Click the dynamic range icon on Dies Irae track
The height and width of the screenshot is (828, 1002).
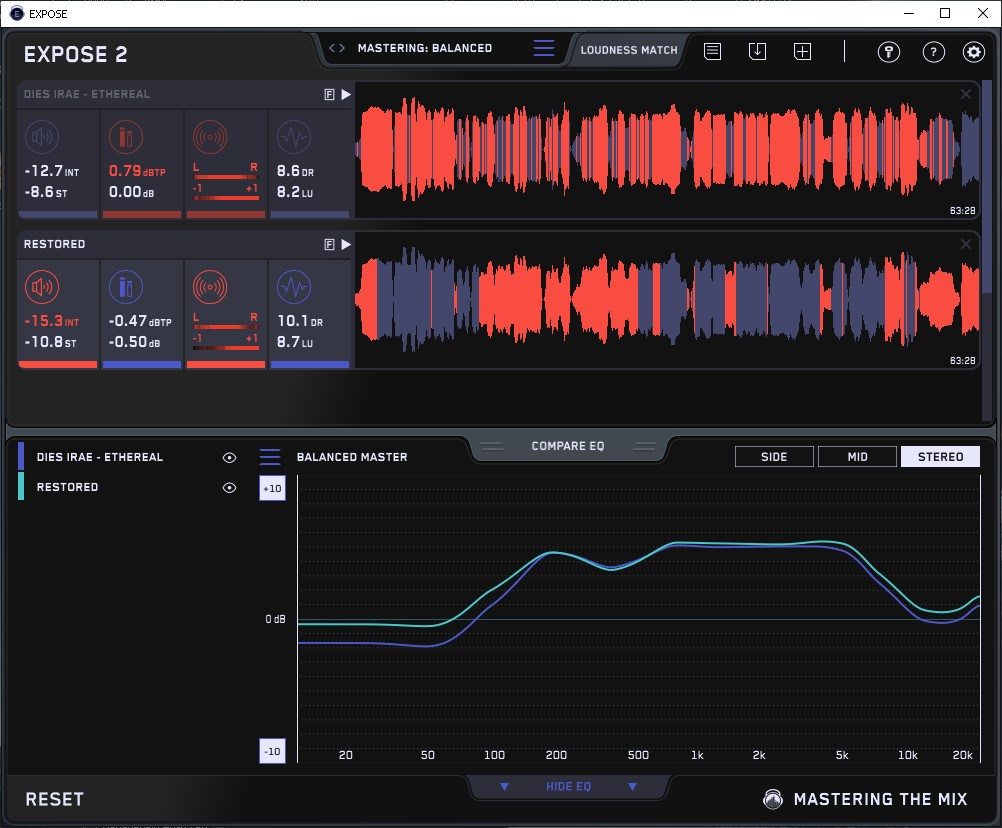click(294, 137)
